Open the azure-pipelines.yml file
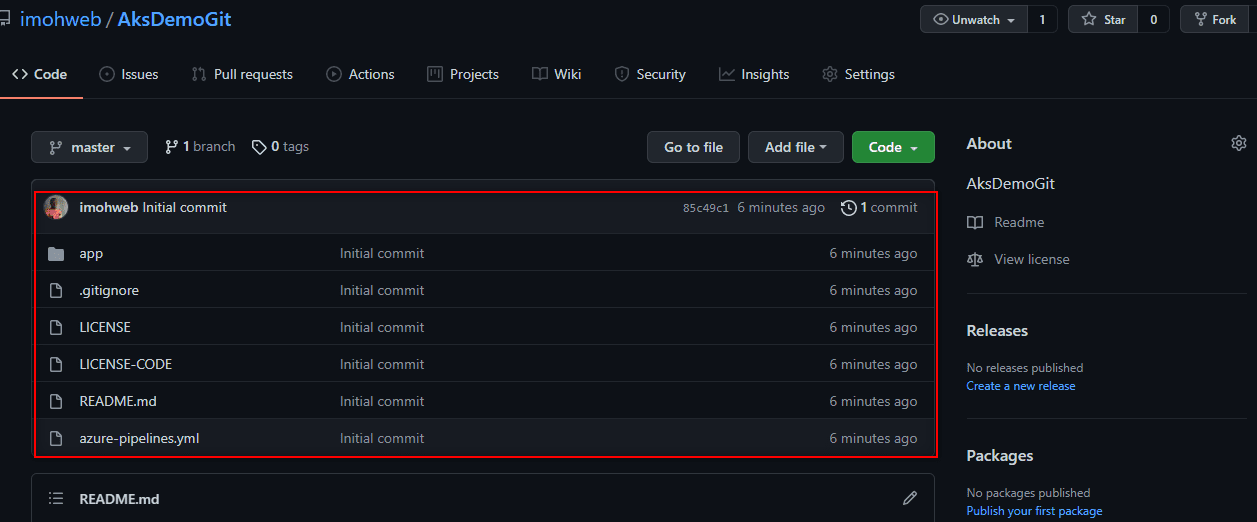Image resolution: width=1257 pixels, height=522 pixels. coord(139,438)
